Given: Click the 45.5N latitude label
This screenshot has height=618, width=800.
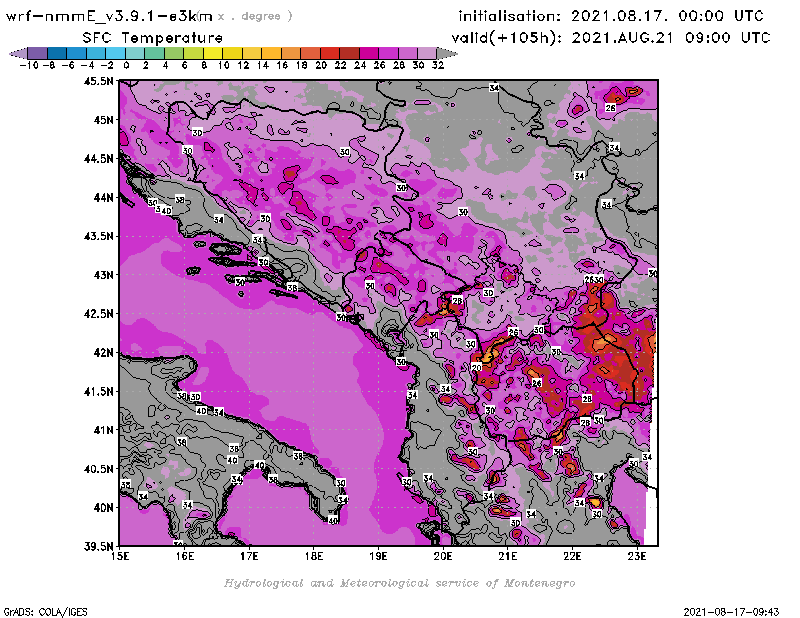Looking at the screenshot, I should click(98, 81).
